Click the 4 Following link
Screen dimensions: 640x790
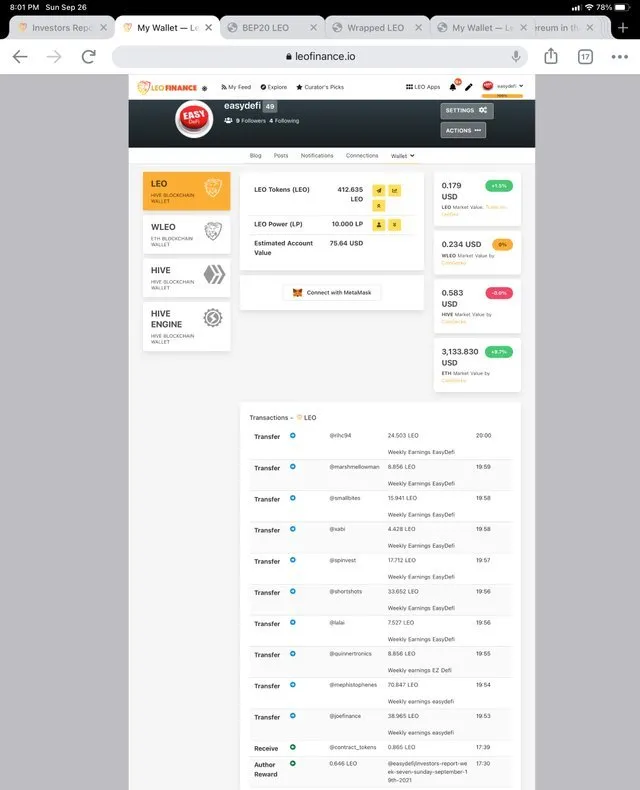pos(284,121)
